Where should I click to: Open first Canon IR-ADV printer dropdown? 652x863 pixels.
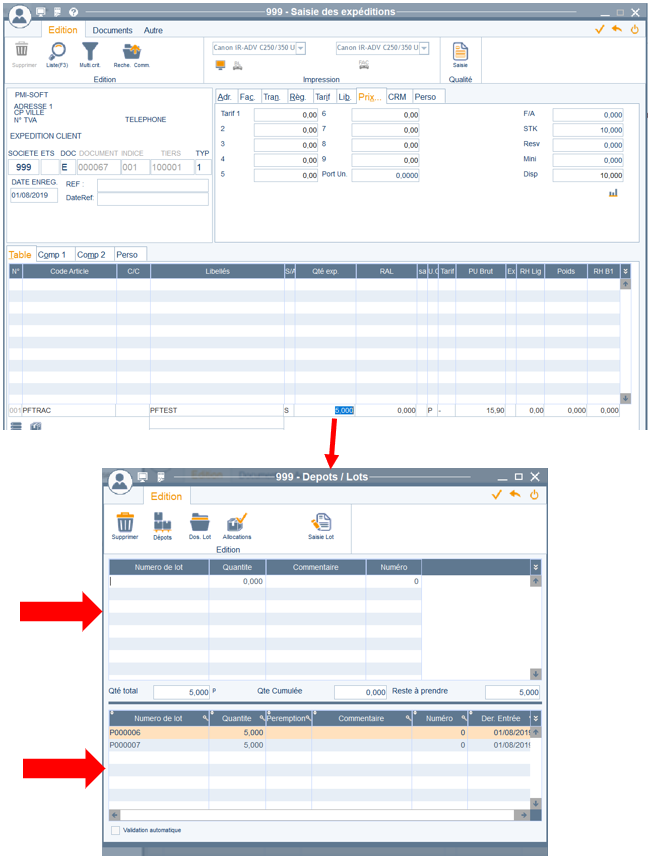[300, 48]
